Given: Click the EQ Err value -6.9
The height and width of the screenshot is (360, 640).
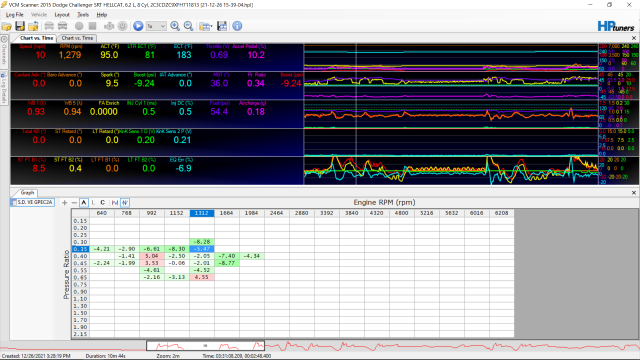Looking at the screenshot, I should click(183, 169).
